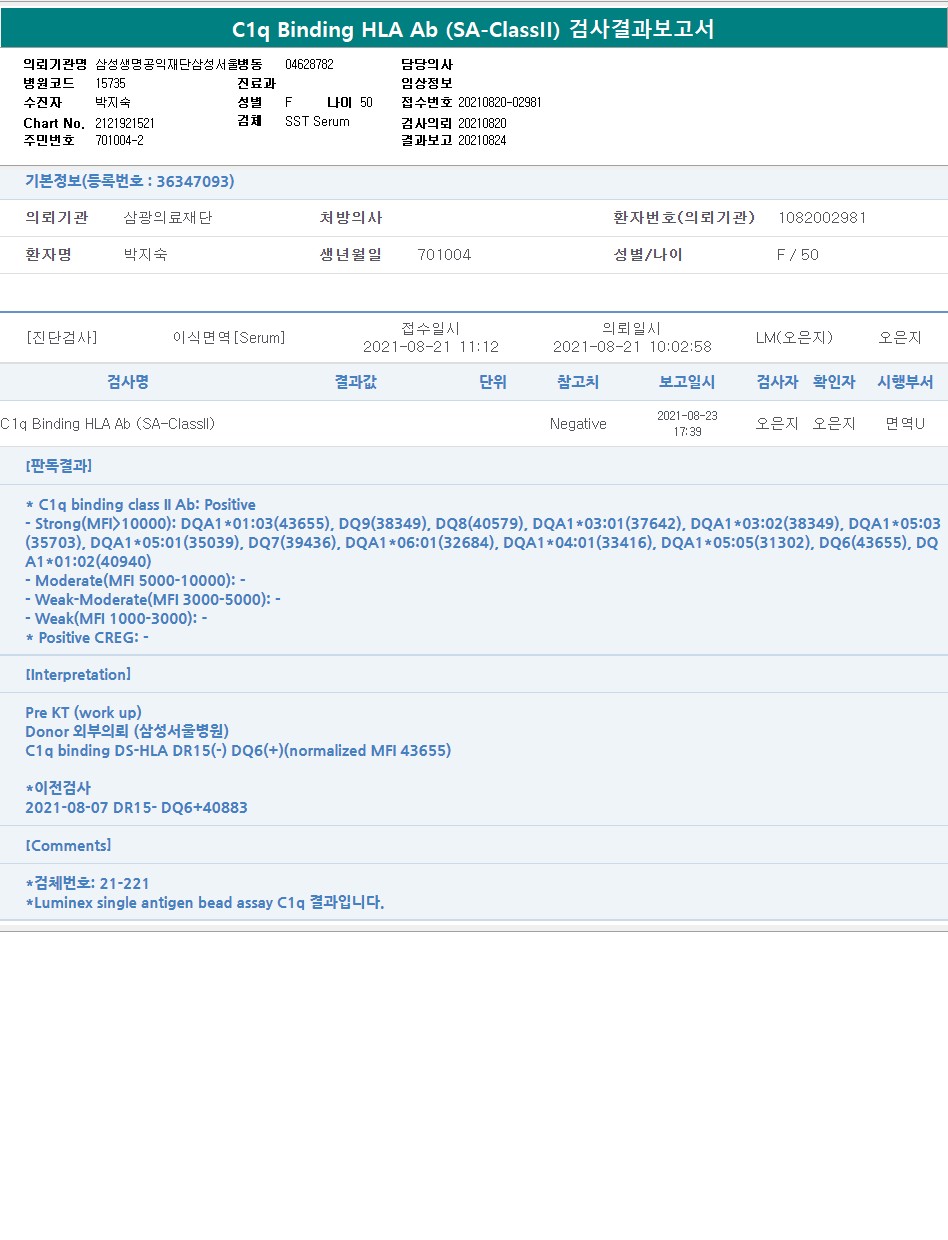
Task: Click the 참고치 column header
Action: [578, 382]
